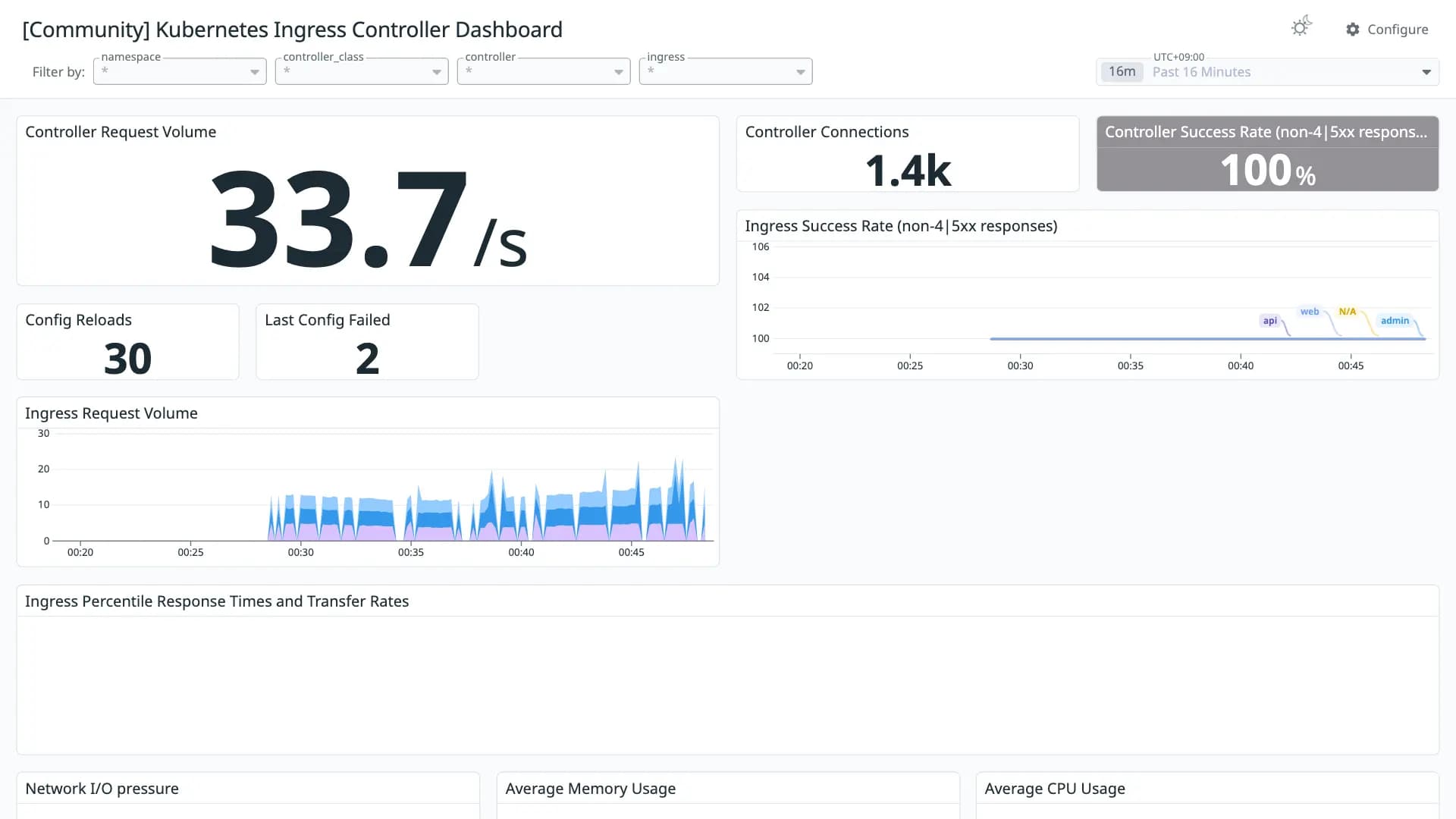Screen dimensions: 1456x819
Task: Expand the controller filter dropdown
Action: tap(544, 71)
